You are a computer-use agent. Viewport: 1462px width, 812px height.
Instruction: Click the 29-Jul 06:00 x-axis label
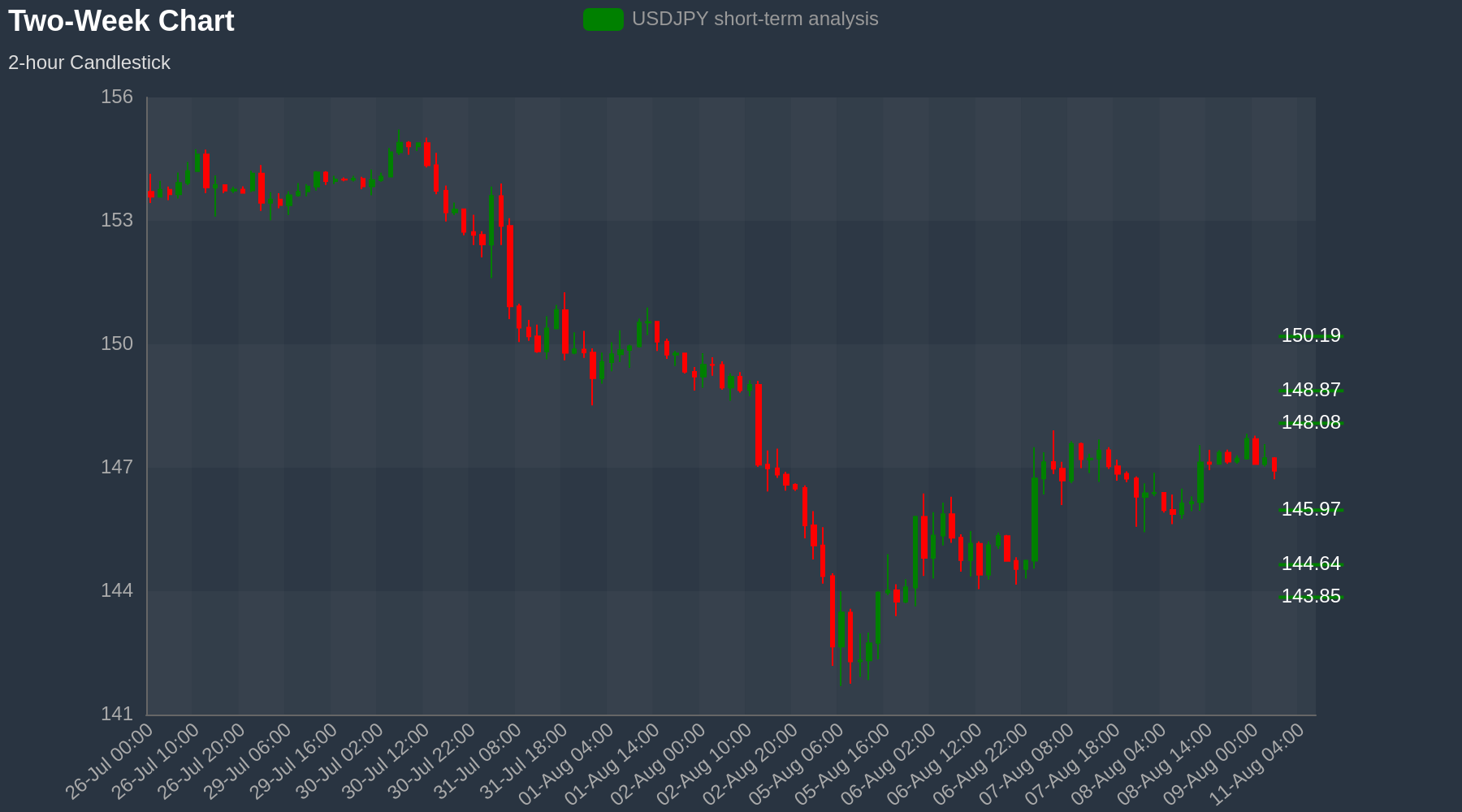248,762
